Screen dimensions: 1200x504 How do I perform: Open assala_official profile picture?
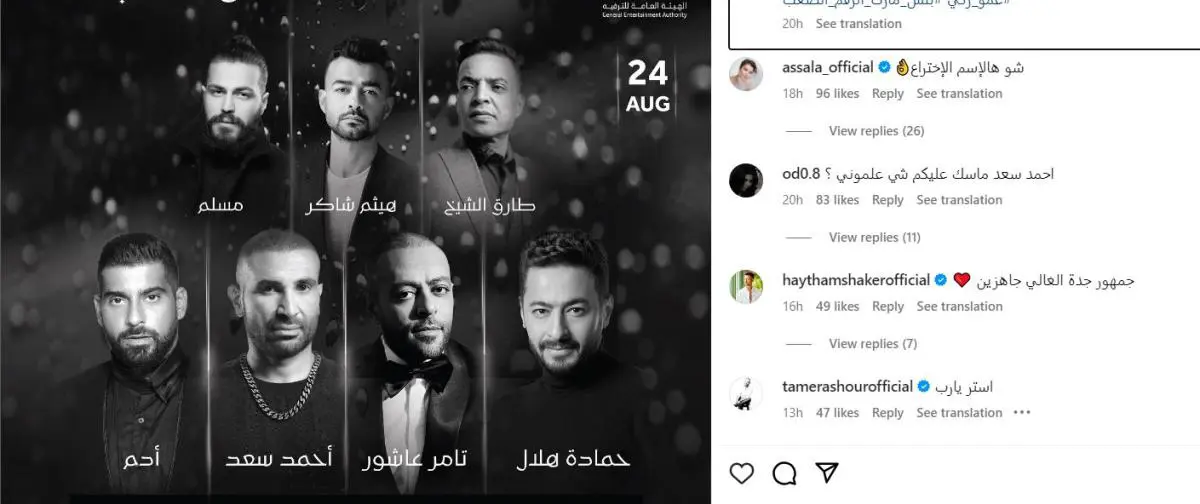click(747, 74)
